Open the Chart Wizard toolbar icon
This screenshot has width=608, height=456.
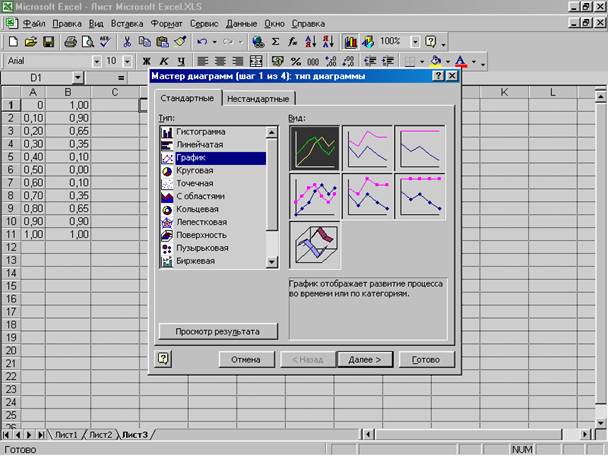click(350, 42)
